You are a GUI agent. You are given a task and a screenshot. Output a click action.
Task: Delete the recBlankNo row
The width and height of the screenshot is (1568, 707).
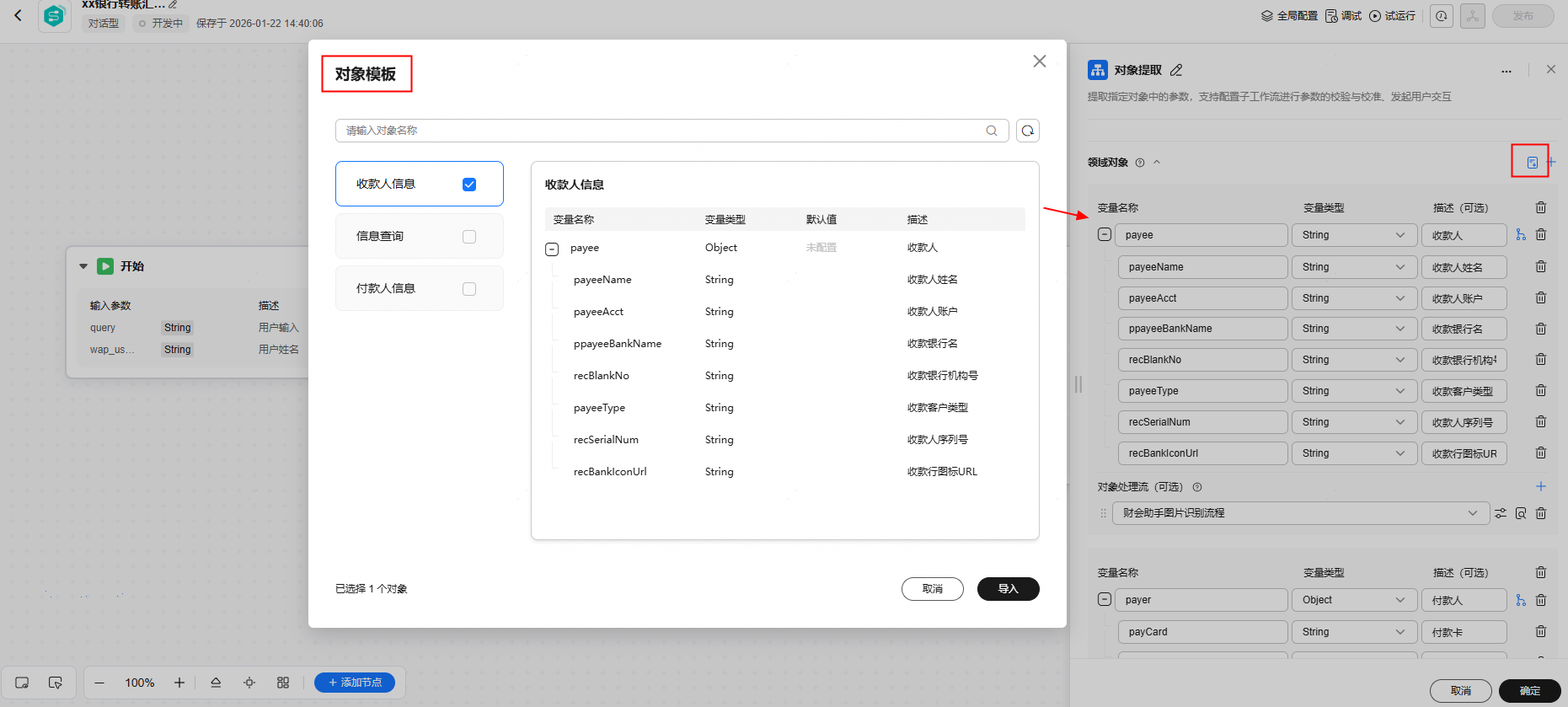pos(1541,360)
